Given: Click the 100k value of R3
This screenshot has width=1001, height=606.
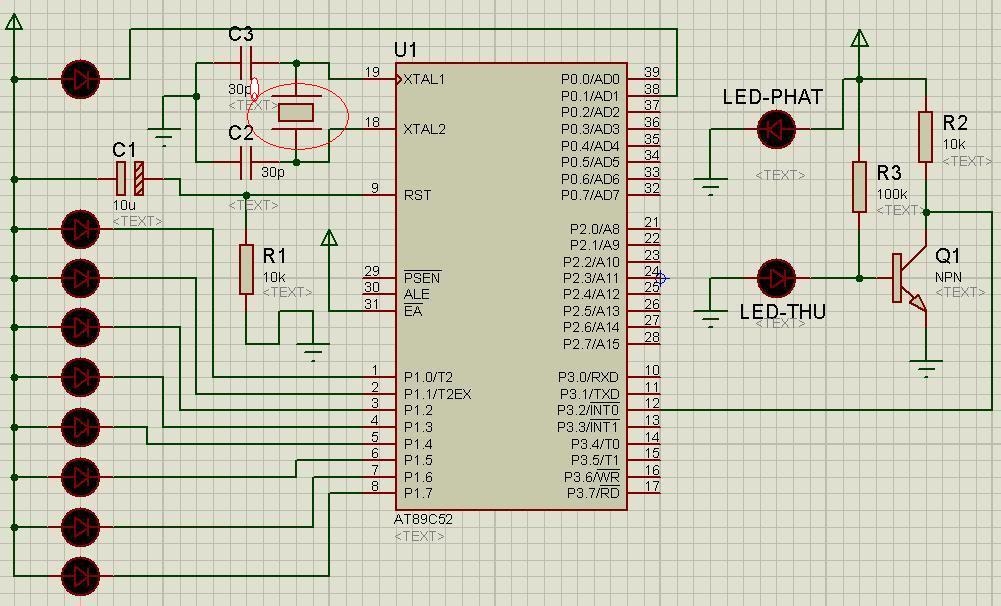Looking at the screenshot, I should click(x=892, y=194).
